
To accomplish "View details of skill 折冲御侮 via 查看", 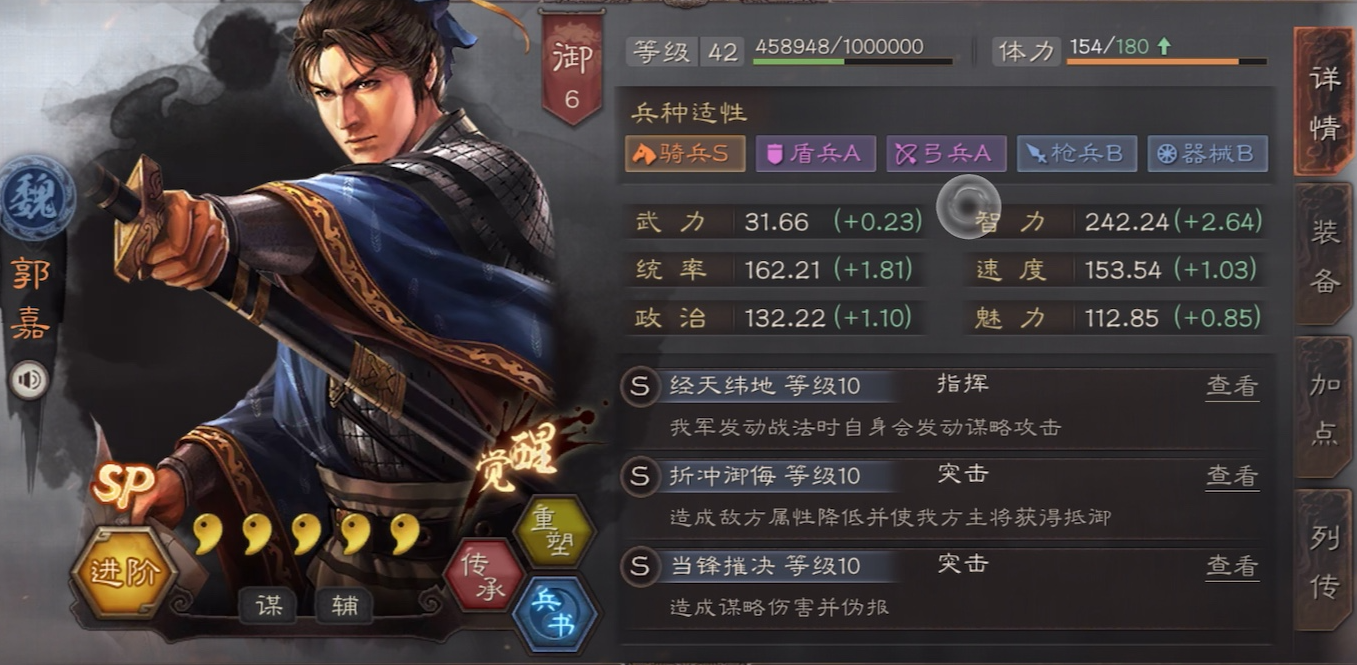I will (x=1232, y=476).
